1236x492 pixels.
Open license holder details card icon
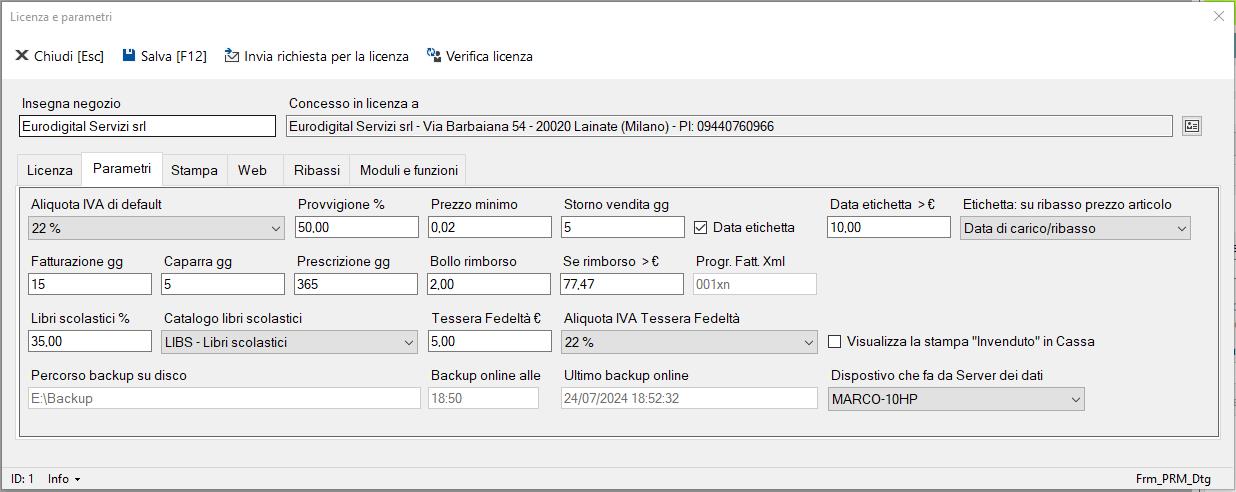coord(1191,126)
